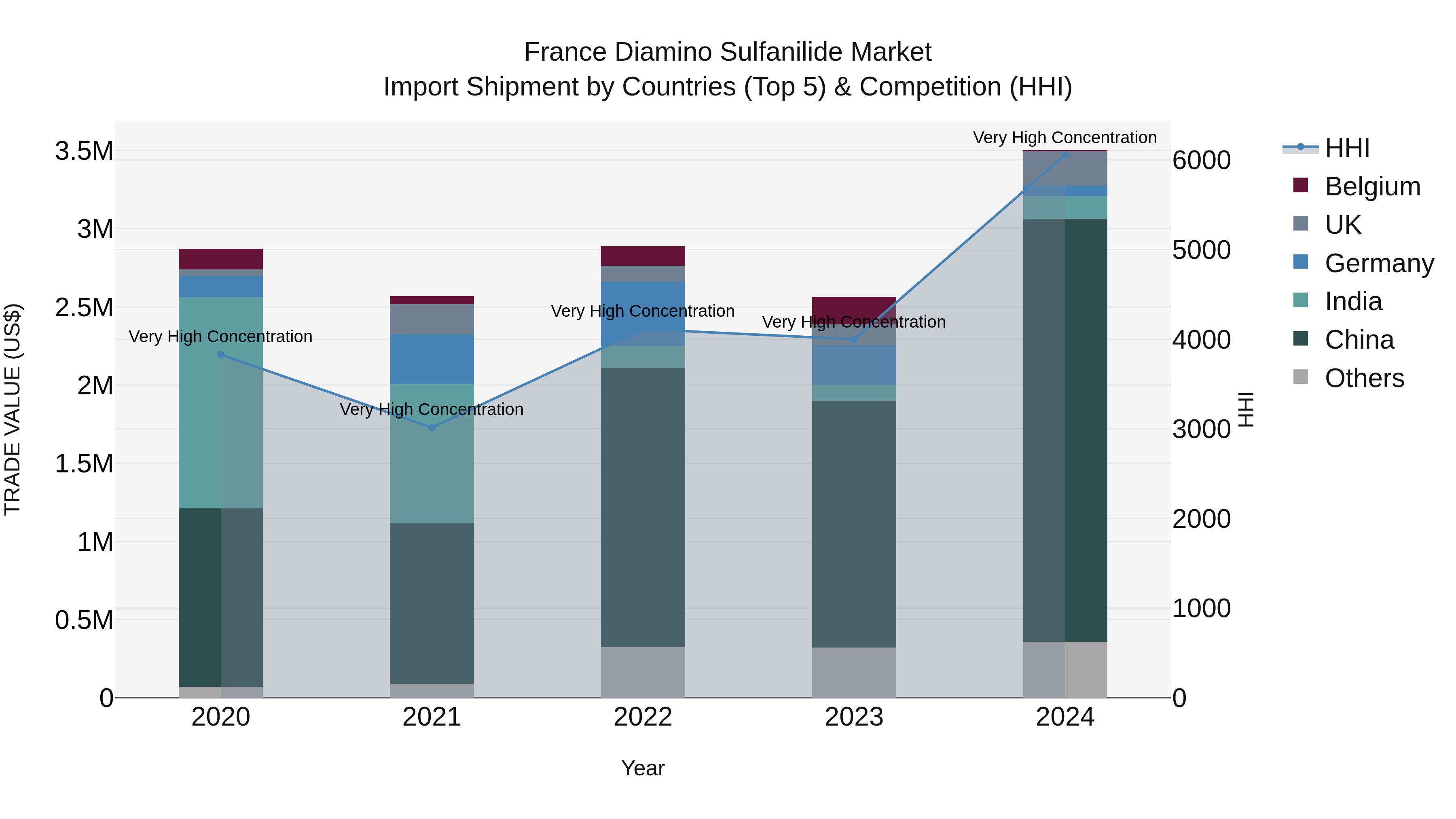Click the 2021 x-axis label
The width and height of the screenshot is (1456, 819).
pyautogui.click(x=432, y=717)
